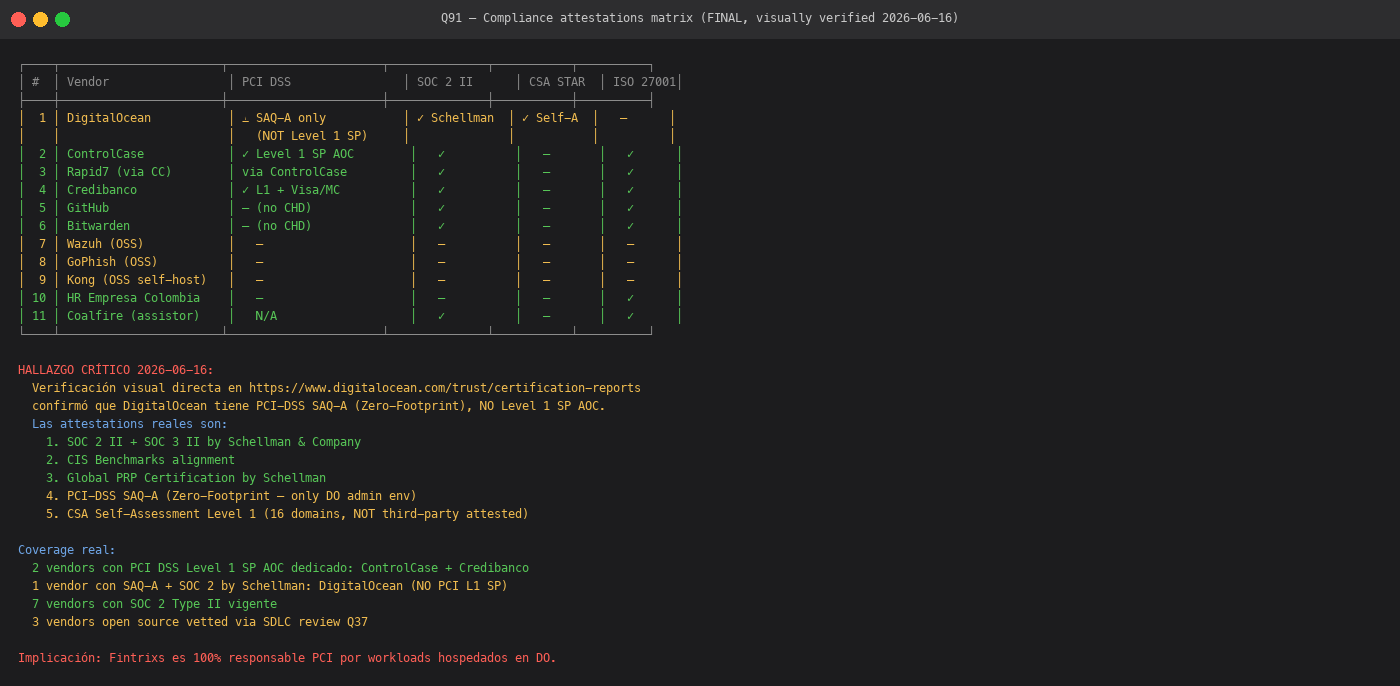Viewport: 1400px width, 686px height.
Task: Click the 'Las attestations reales son:' line
Action: pos(130,424)
